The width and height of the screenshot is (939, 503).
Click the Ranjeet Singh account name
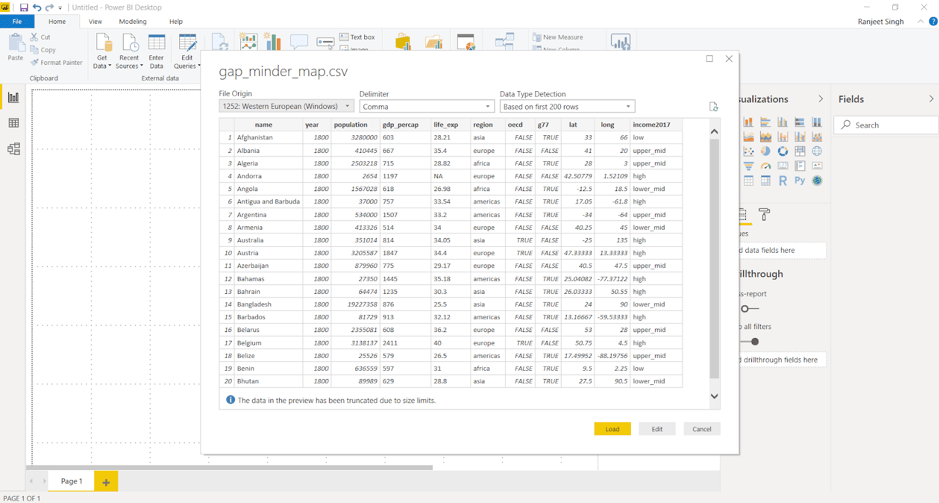pyautogui.click(x=880, y=22)
